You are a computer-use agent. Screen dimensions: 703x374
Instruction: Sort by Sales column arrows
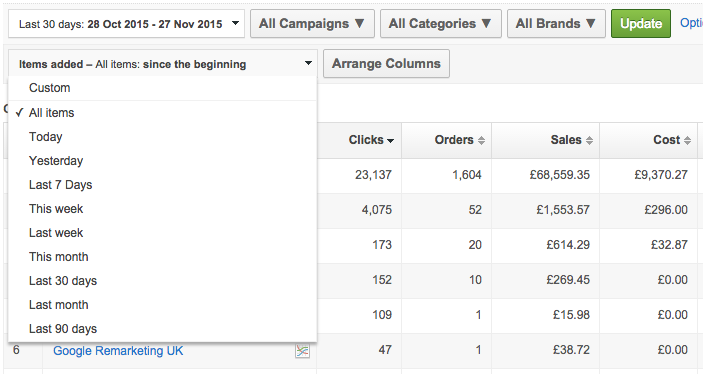[590, 140]
